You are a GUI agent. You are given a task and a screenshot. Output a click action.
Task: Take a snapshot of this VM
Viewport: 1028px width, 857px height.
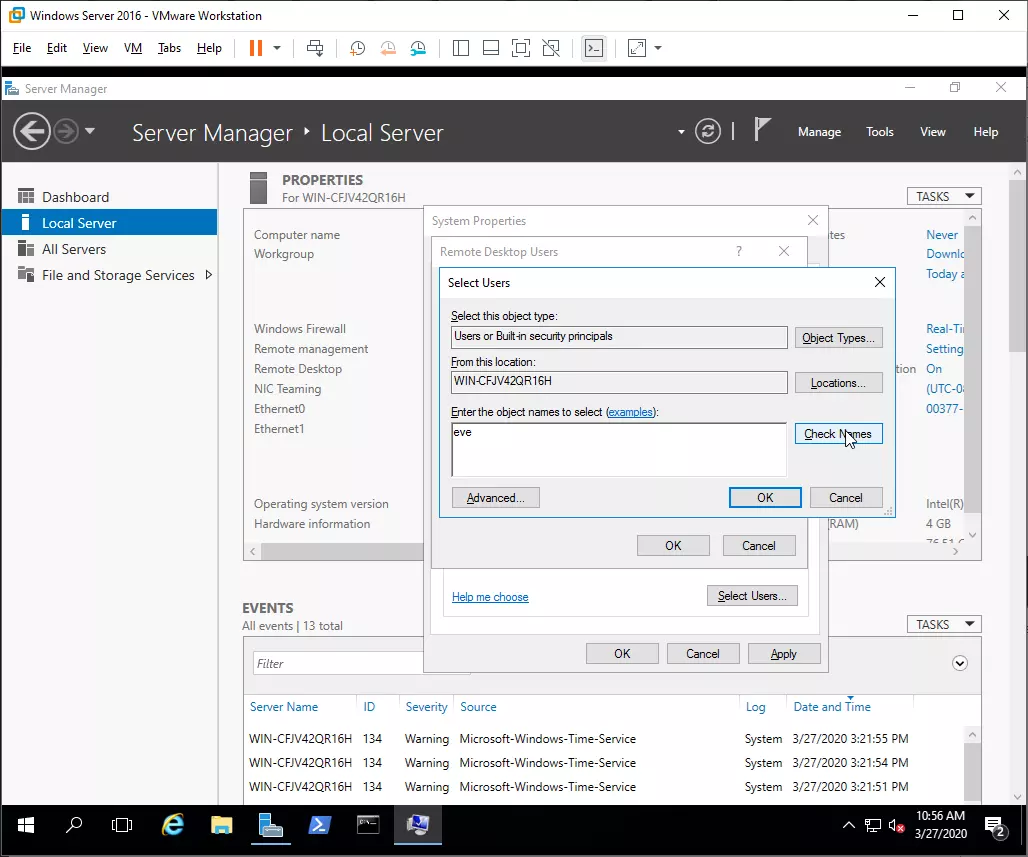pyautogui.click(x=357, y=48)
